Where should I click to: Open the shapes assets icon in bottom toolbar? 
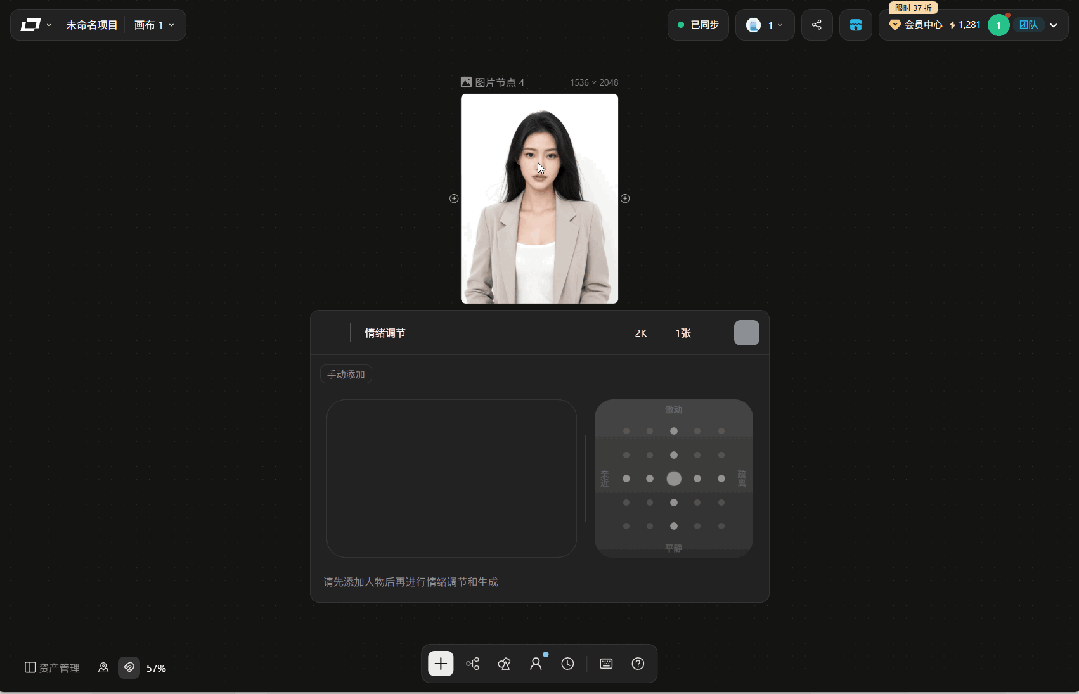tap(504, 664)
